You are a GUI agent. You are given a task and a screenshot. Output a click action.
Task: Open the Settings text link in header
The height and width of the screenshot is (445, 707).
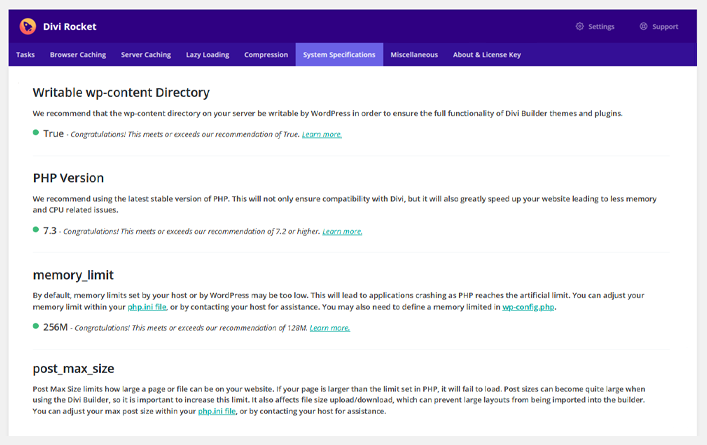click(601, 27)
